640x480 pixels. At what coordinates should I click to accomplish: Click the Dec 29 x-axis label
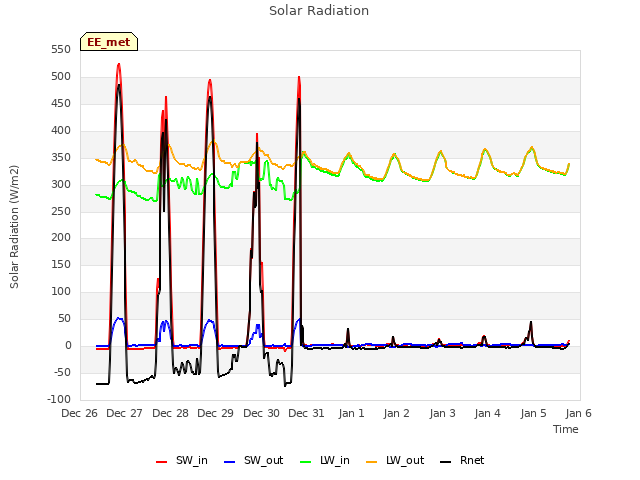(216, 413)
